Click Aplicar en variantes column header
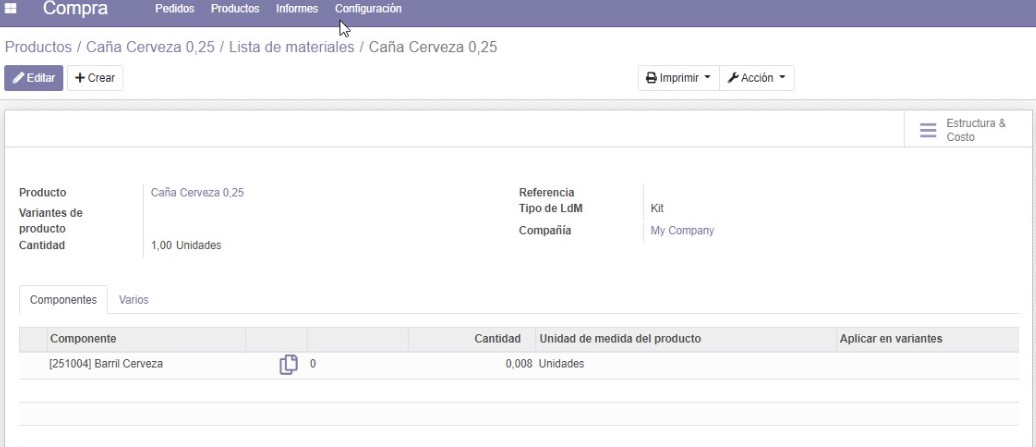 (927, 339)
